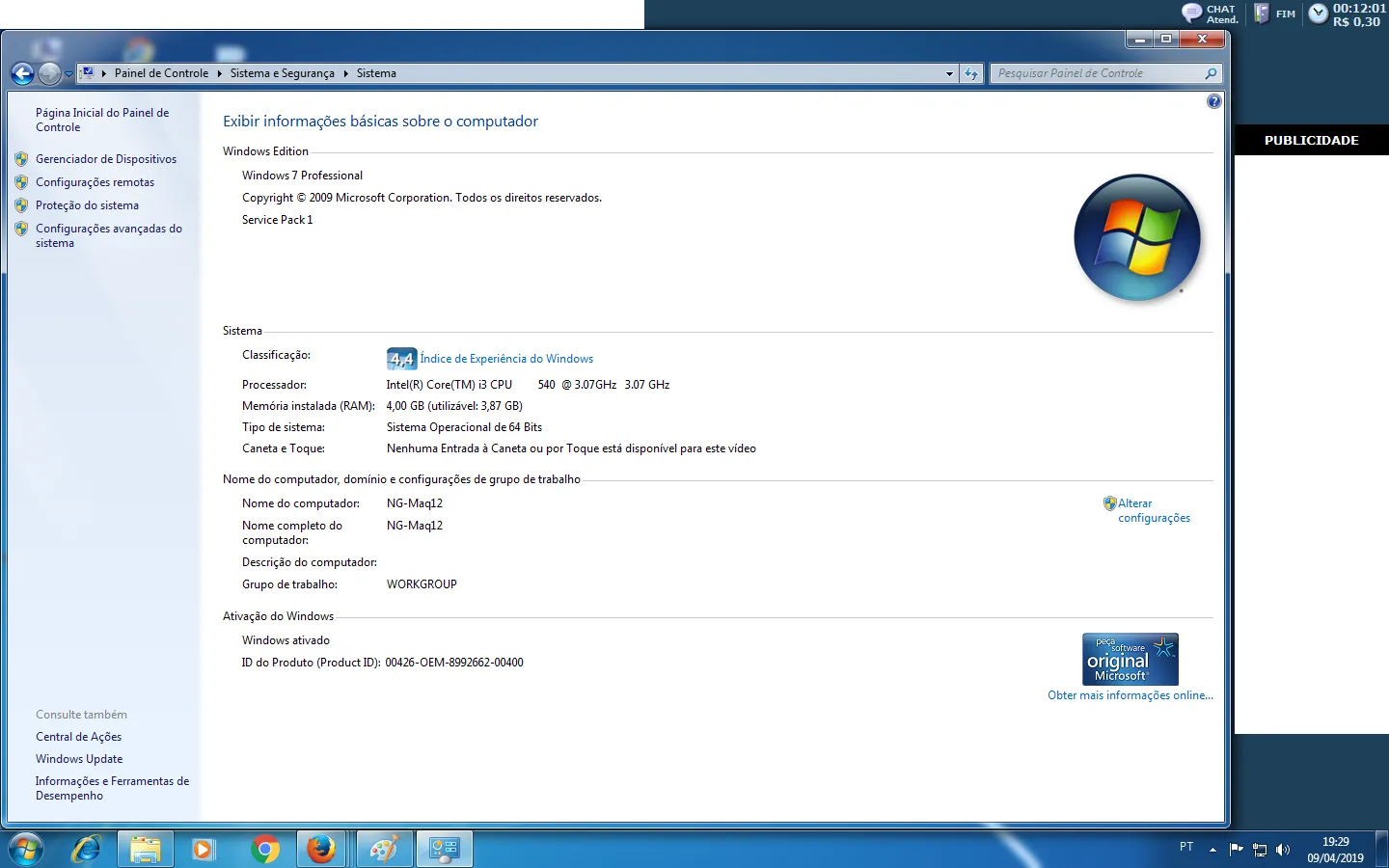Open the Índice de Experiência do Windows link
Image resolution: width=1389 pixels, height=868 pixels.
coord(507,359)
